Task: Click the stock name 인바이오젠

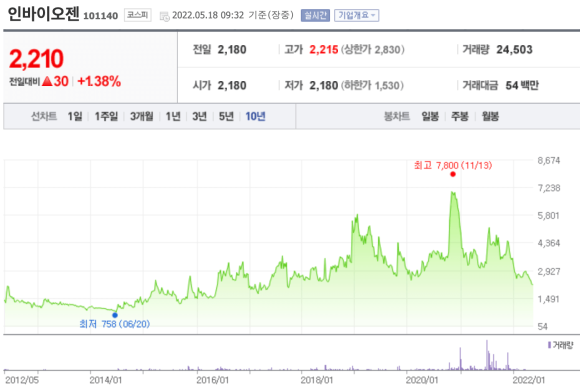Action: pyautogui.click(x=43, y=14)
